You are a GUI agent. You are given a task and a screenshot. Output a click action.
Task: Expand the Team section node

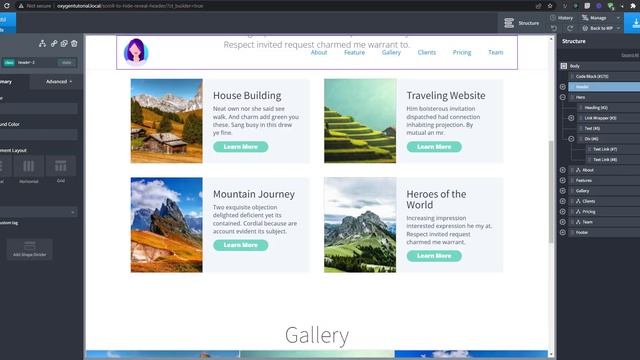563,222
